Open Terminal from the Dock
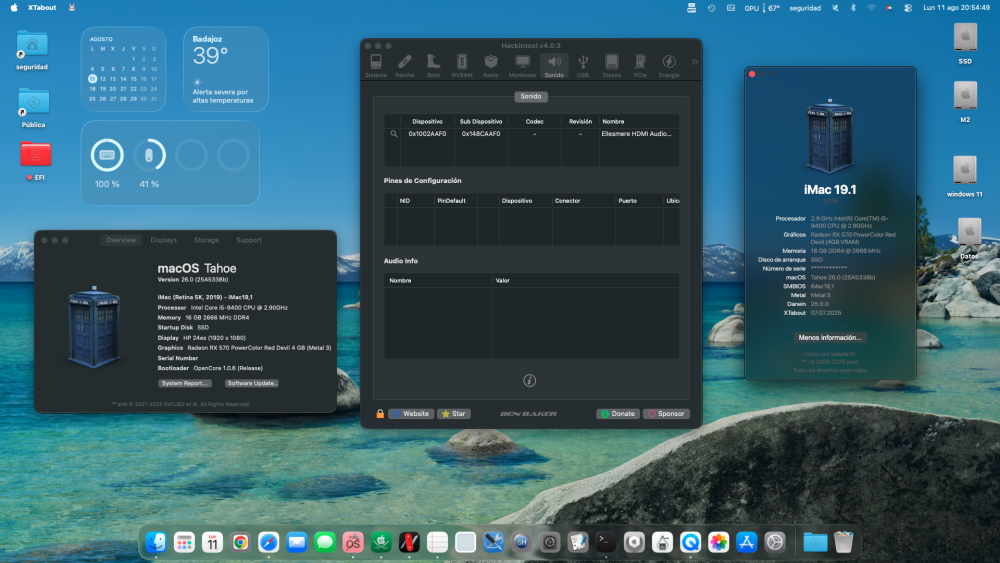This screenshot has width=1000, height=563. coord(606,542)
